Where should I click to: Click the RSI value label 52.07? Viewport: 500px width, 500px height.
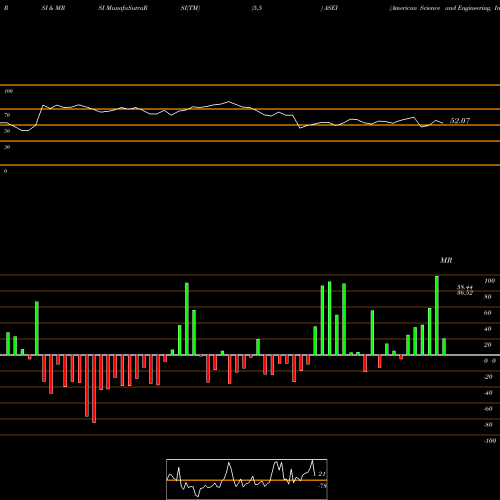pyautogui.click(x=460, y=121)
